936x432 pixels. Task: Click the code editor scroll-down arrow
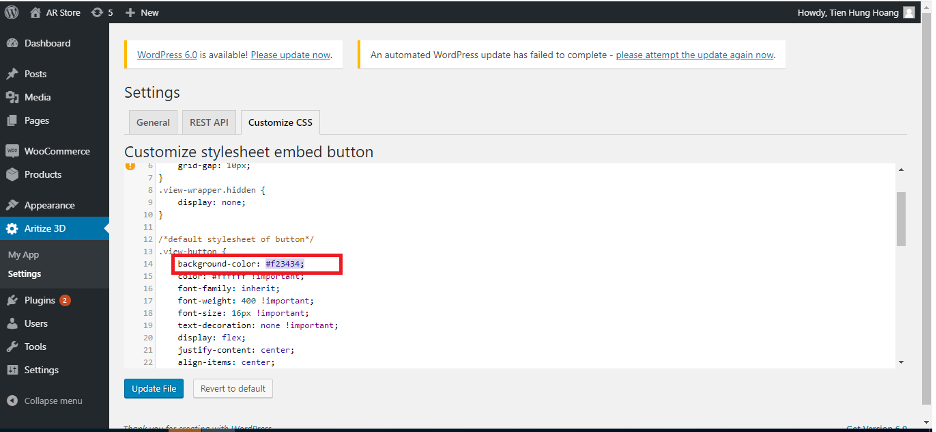(x=901, y=362)
